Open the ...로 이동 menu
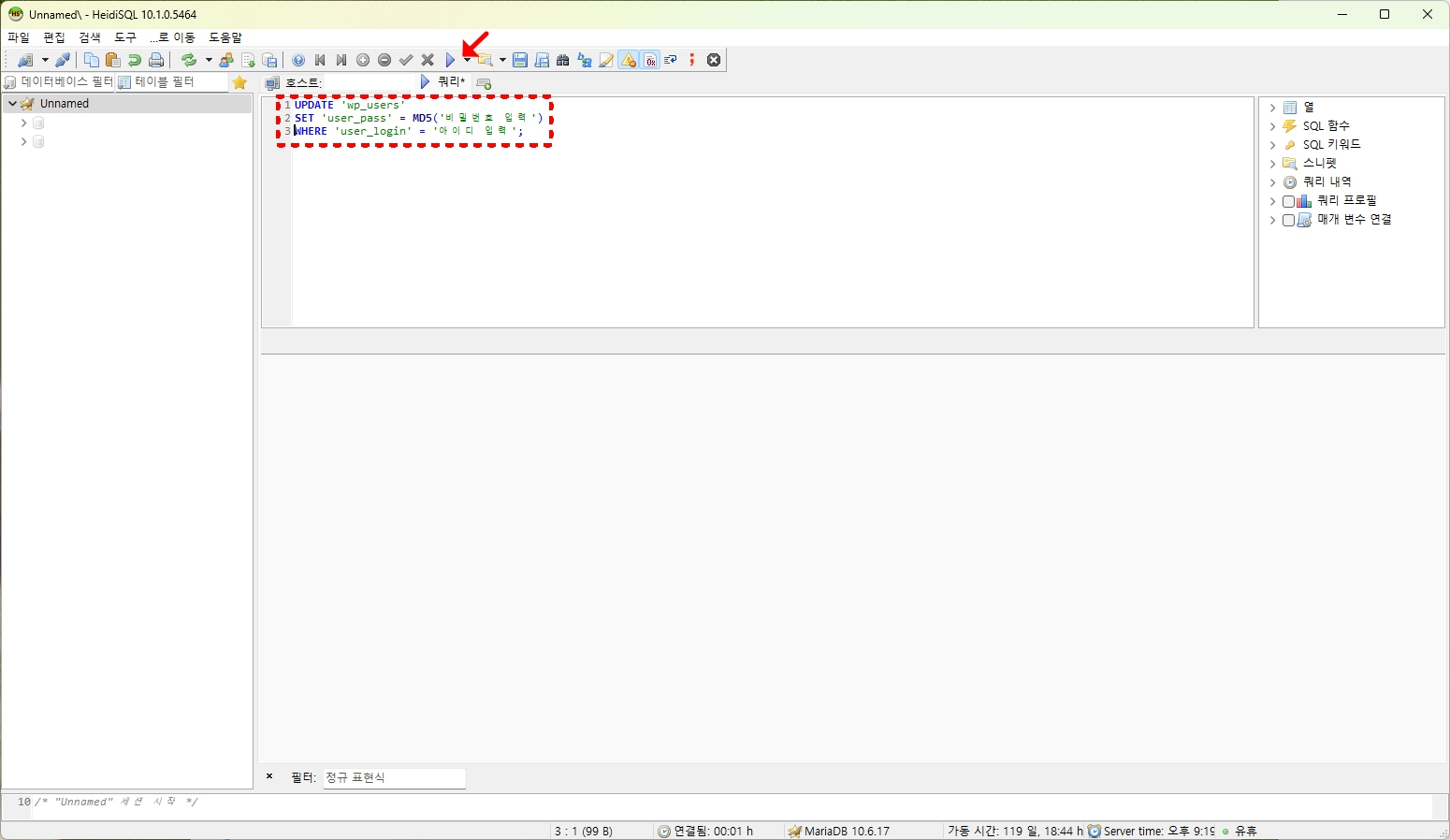This screenshot has height=840, width=1450. point(173,37)
